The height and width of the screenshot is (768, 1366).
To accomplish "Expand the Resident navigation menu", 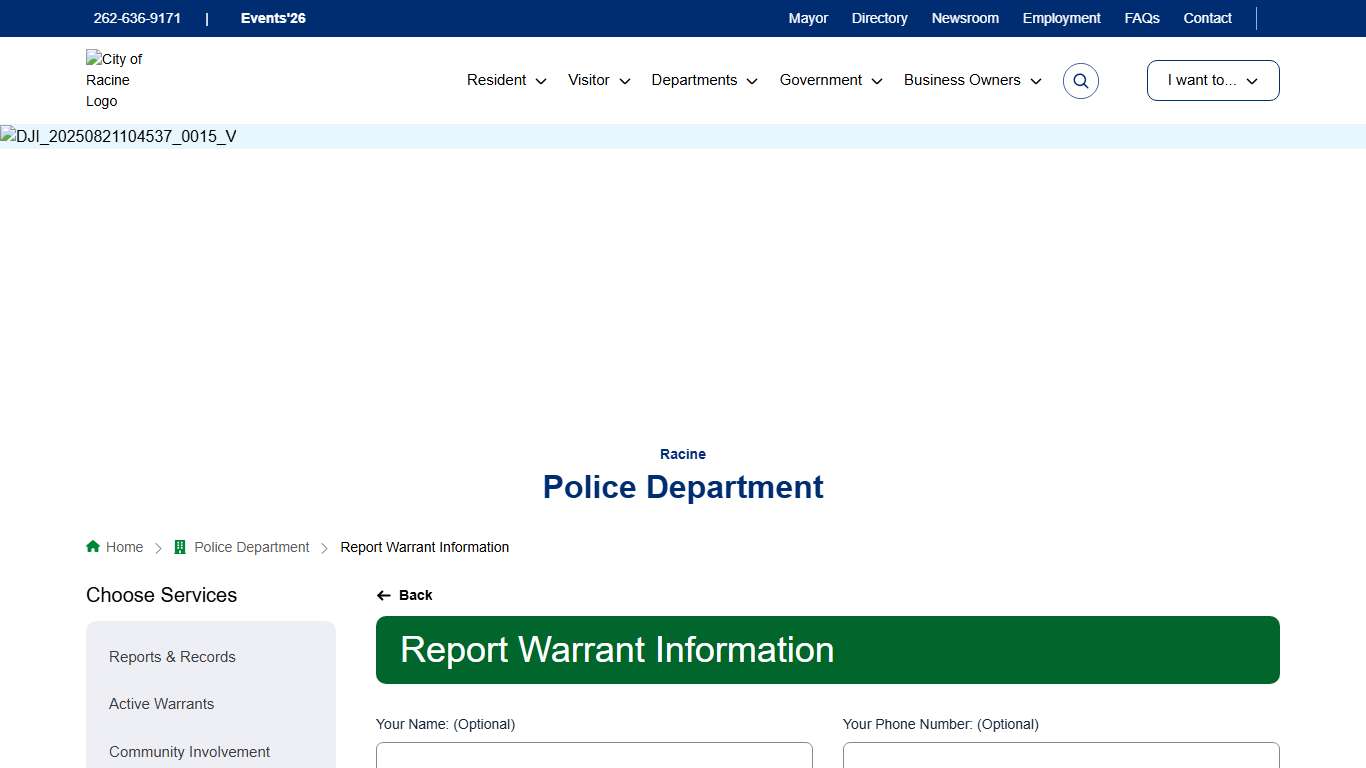I will [x=505, y=80].
